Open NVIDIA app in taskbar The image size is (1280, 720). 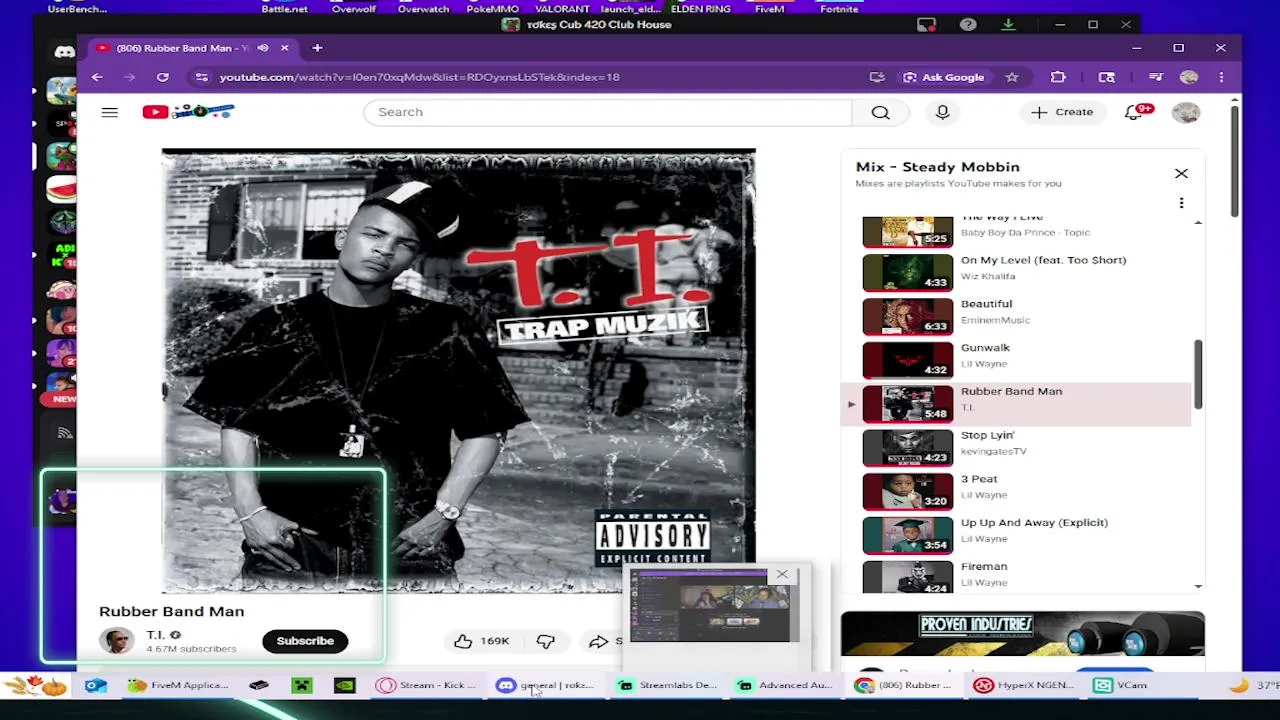344,685
